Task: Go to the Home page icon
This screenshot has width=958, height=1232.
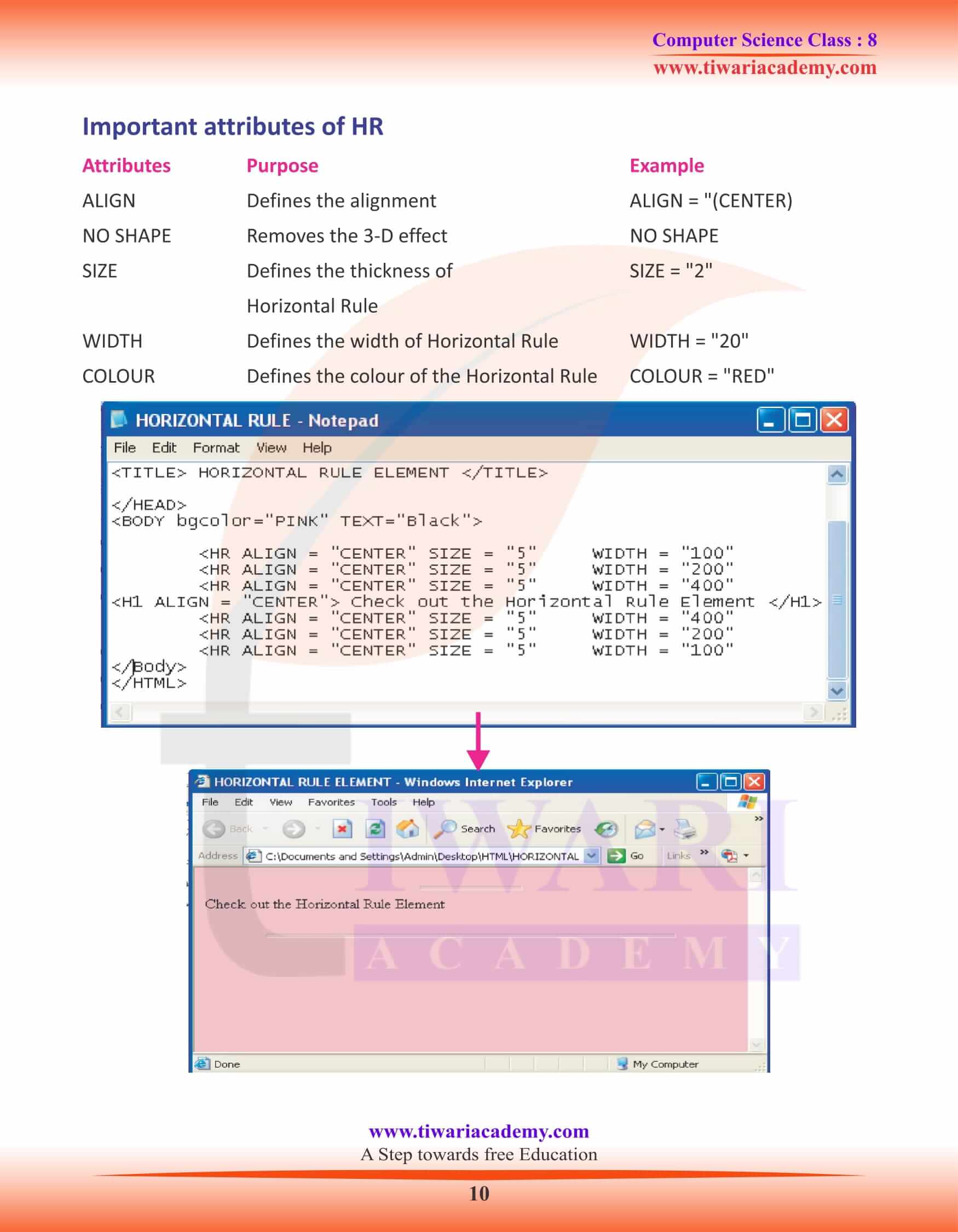Action: (x=408, y=828)
